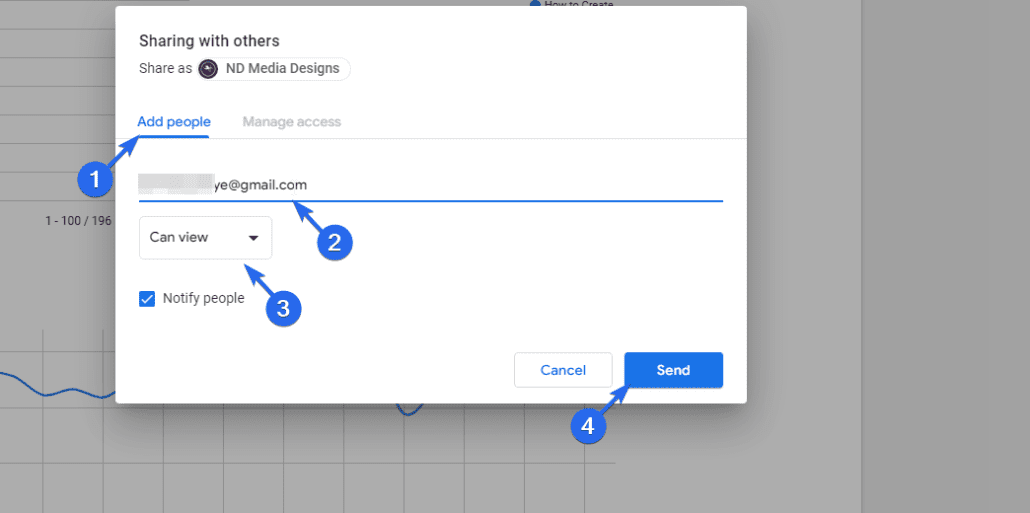Select the Add people tab
1030x513 pixels.
coord(174,122)
